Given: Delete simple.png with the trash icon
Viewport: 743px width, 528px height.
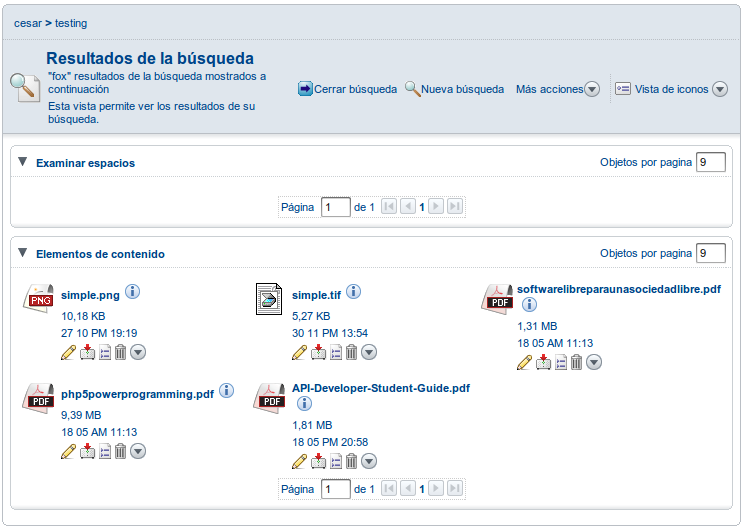Looking at the screenshot, I should 120,352.
